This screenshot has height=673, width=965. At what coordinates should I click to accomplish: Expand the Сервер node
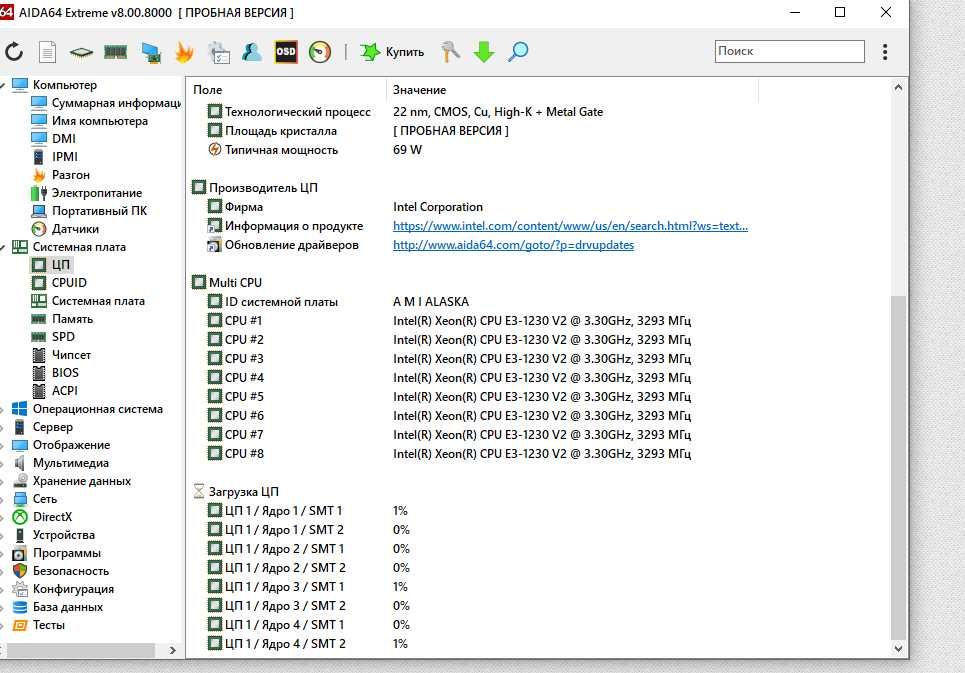2,427
